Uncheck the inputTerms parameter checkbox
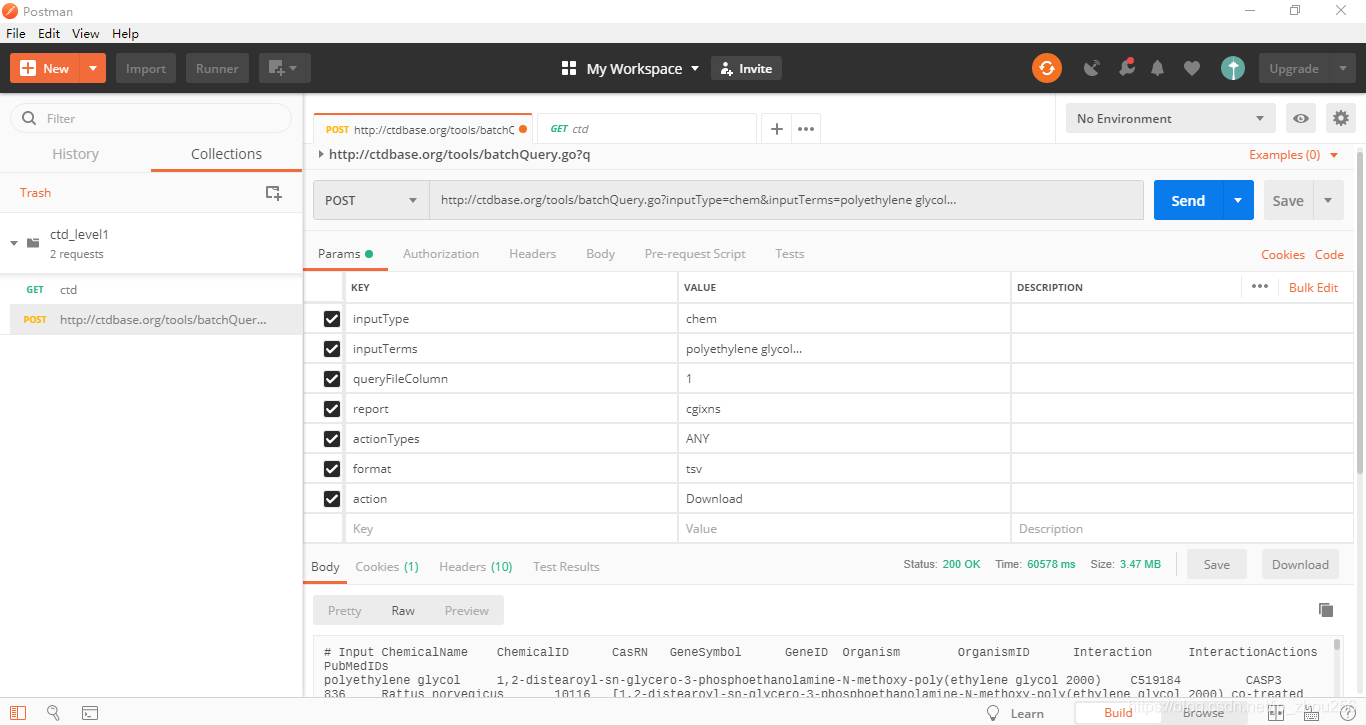The height and width of the screenshot is (725, 1366). (x=332, y=349)
